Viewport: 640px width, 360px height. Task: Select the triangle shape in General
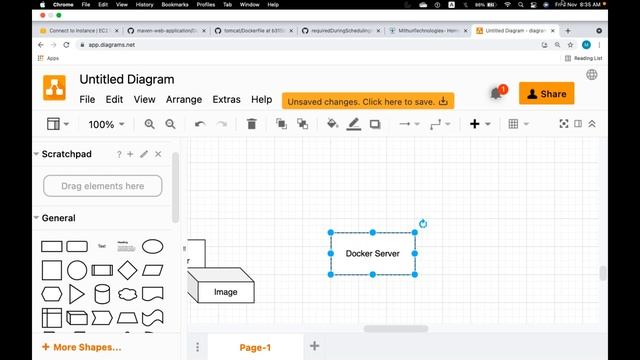pos(77,294)
